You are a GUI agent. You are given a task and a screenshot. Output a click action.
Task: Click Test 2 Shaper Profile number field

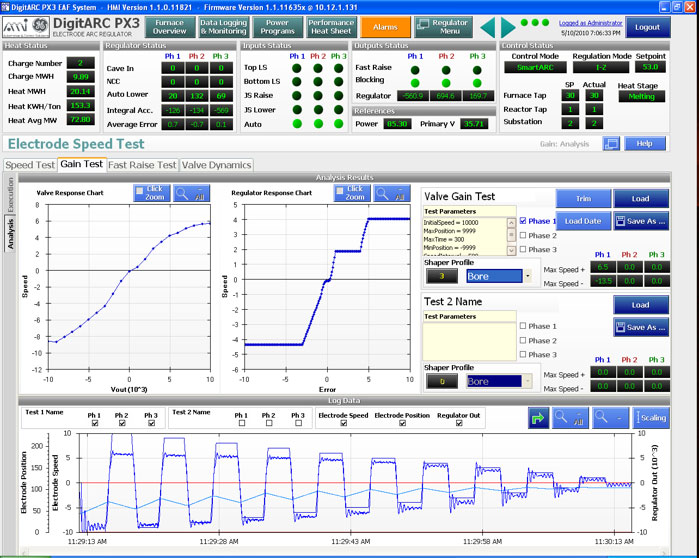coord(442,382)
